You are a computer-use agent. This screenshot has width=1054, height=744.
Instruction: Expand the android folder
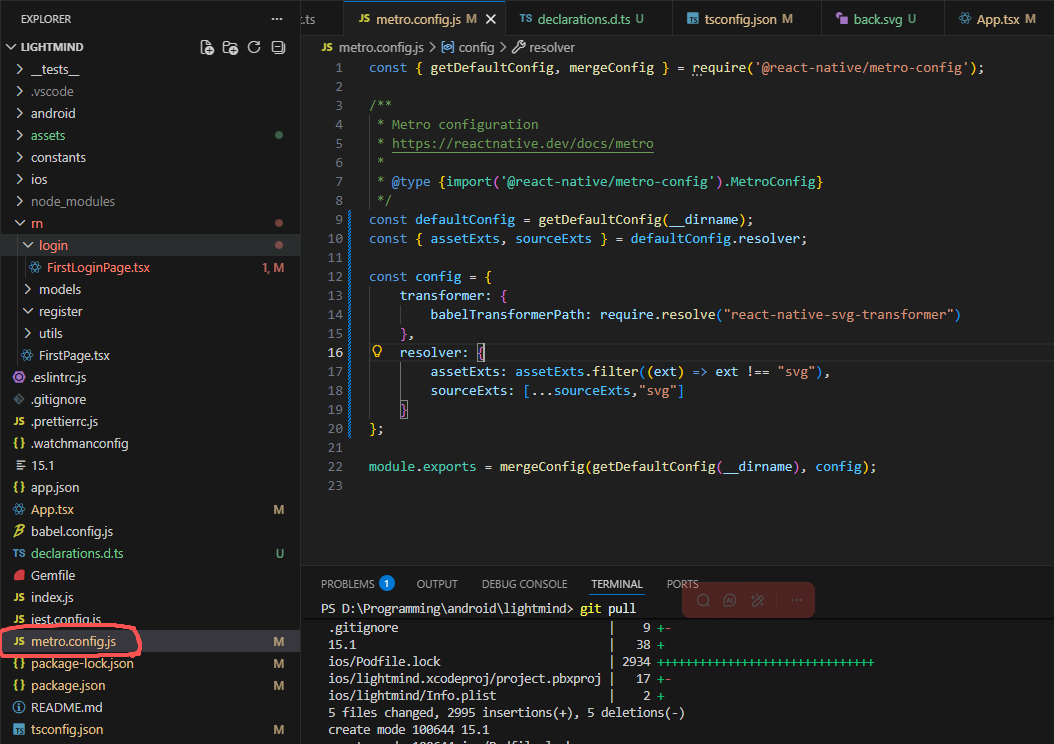(x=52, y=113)
